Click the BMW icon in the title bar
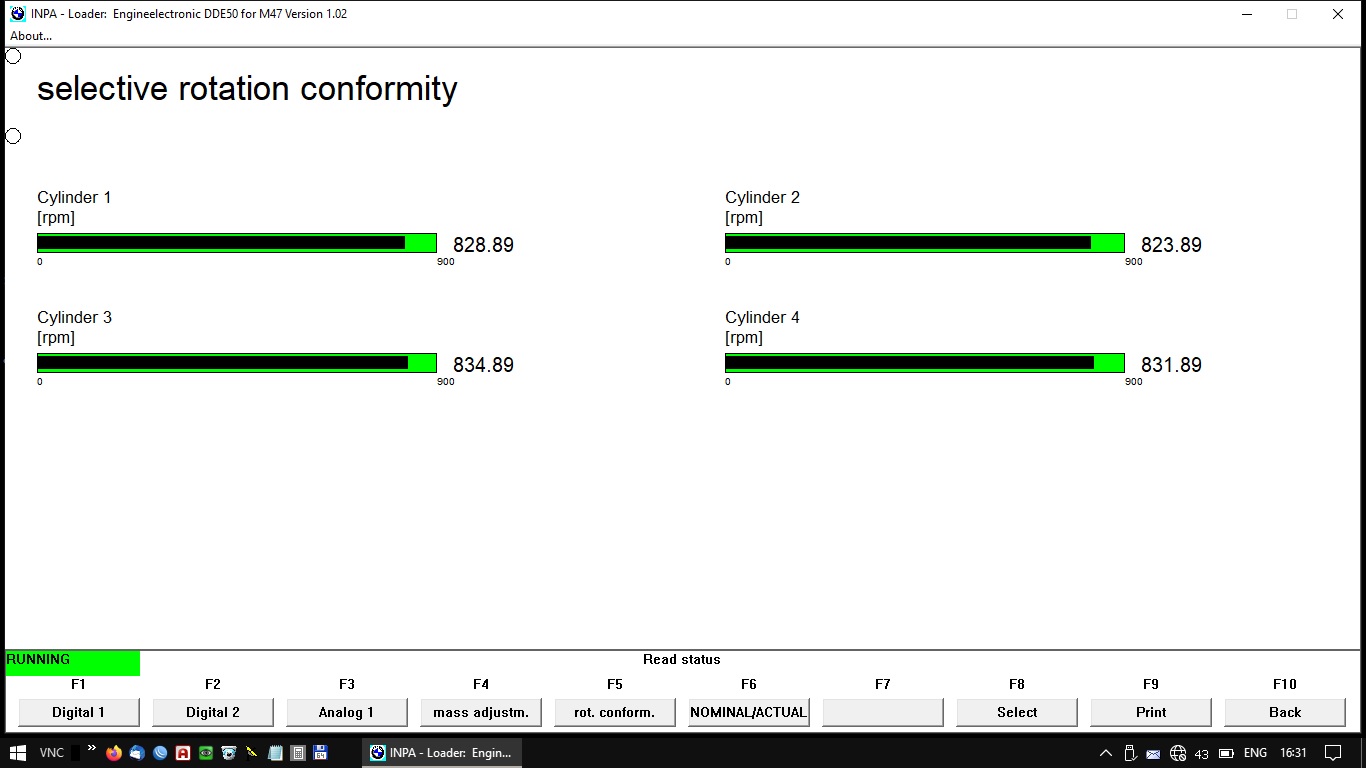Image resolution: width=1366 pixels, height=768 pixels. tap(18, 14)
